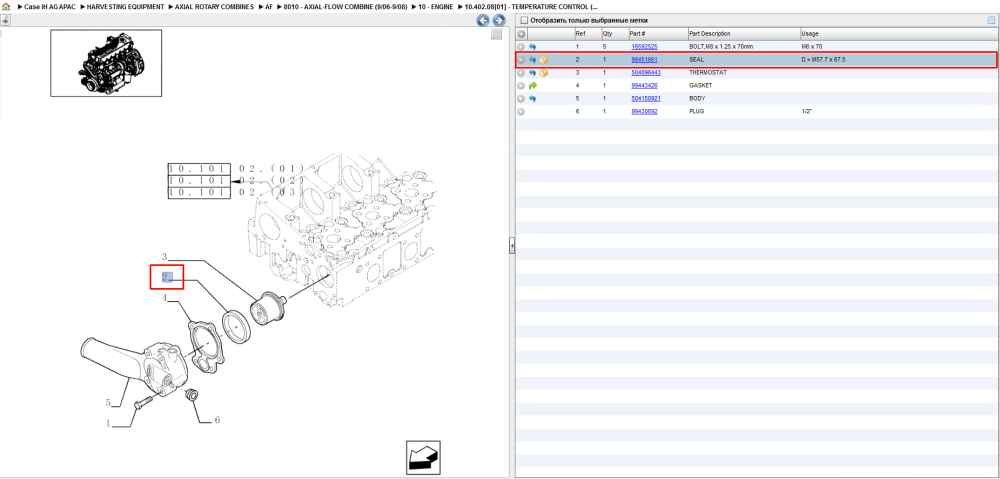Image resolution: width=1000 pixels, height=479 pixels.
Task: Open part number 504096443
Action: [646, 73]
